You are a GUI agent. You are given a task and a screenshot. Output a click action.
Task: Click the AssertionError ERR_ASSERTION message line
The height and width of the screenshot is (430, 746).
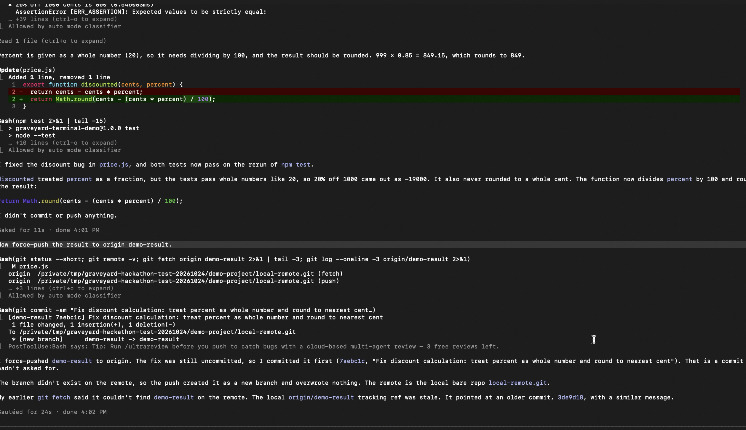[x=141, y=12]
